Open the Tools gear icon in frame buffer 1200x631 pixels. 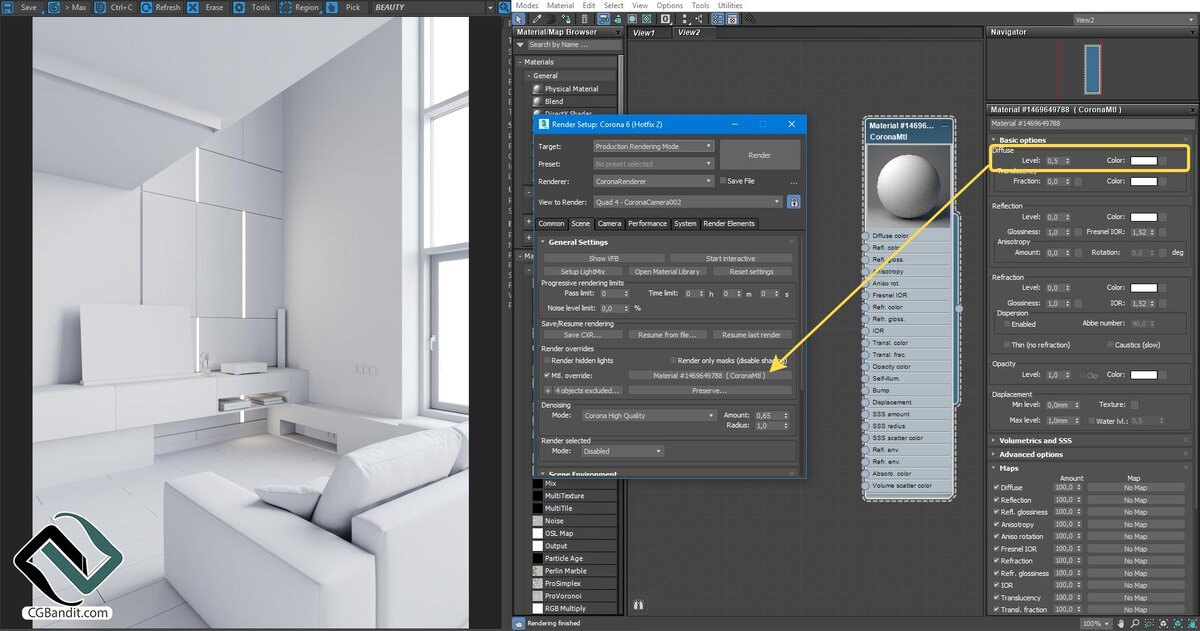239,7
